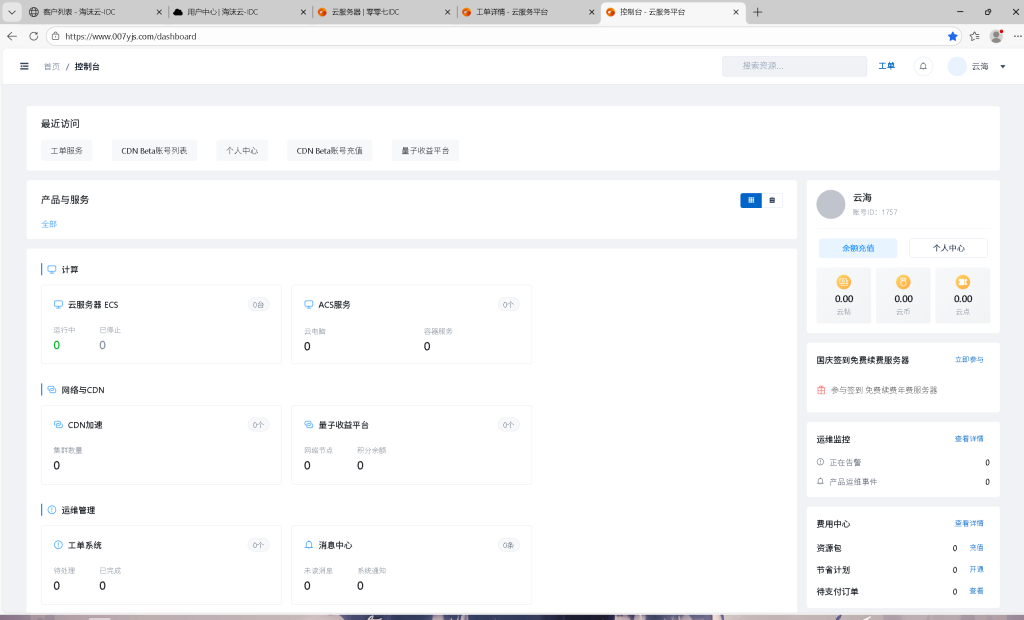Reload the page with browser refresh
Viewport: 1024px width, 620px height.
point(33,36)
